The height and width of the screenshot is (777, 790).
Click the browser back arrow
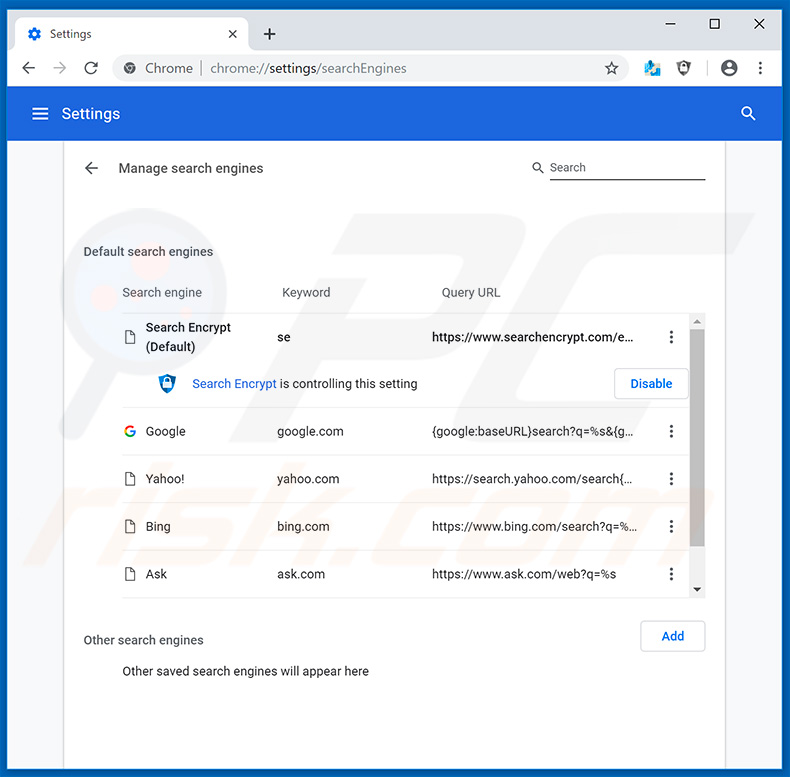click(x=29, y=68)
